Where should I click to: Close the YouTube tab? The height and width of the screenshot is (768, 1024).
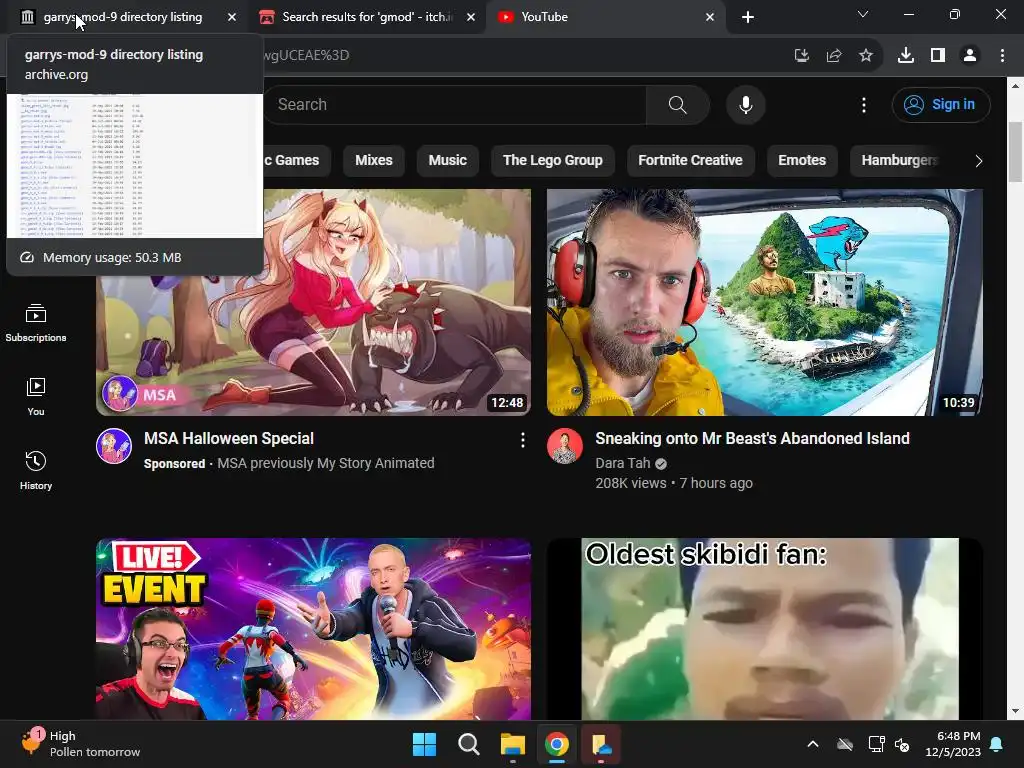tap(710, 18)
